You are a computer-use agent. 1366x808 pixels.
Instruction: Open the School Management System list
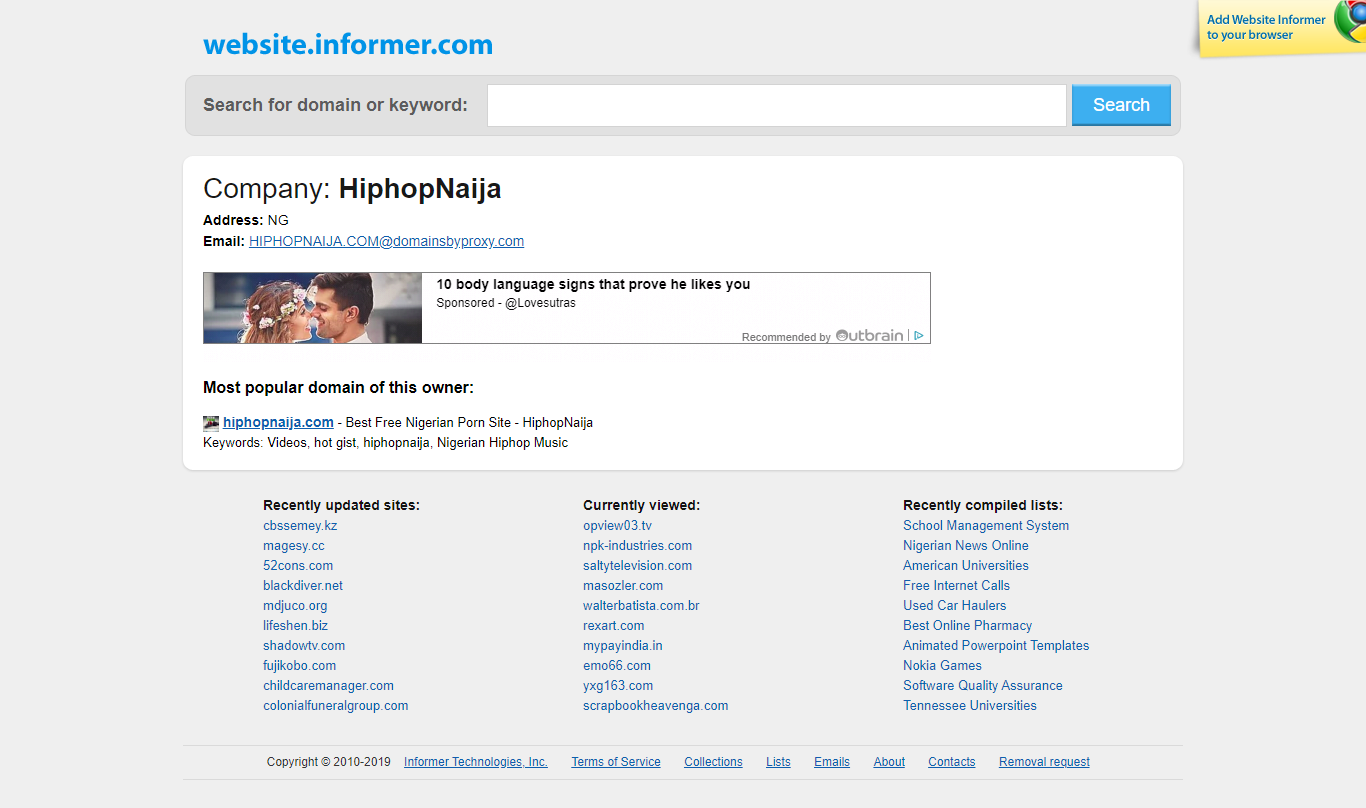coord(986,525)
